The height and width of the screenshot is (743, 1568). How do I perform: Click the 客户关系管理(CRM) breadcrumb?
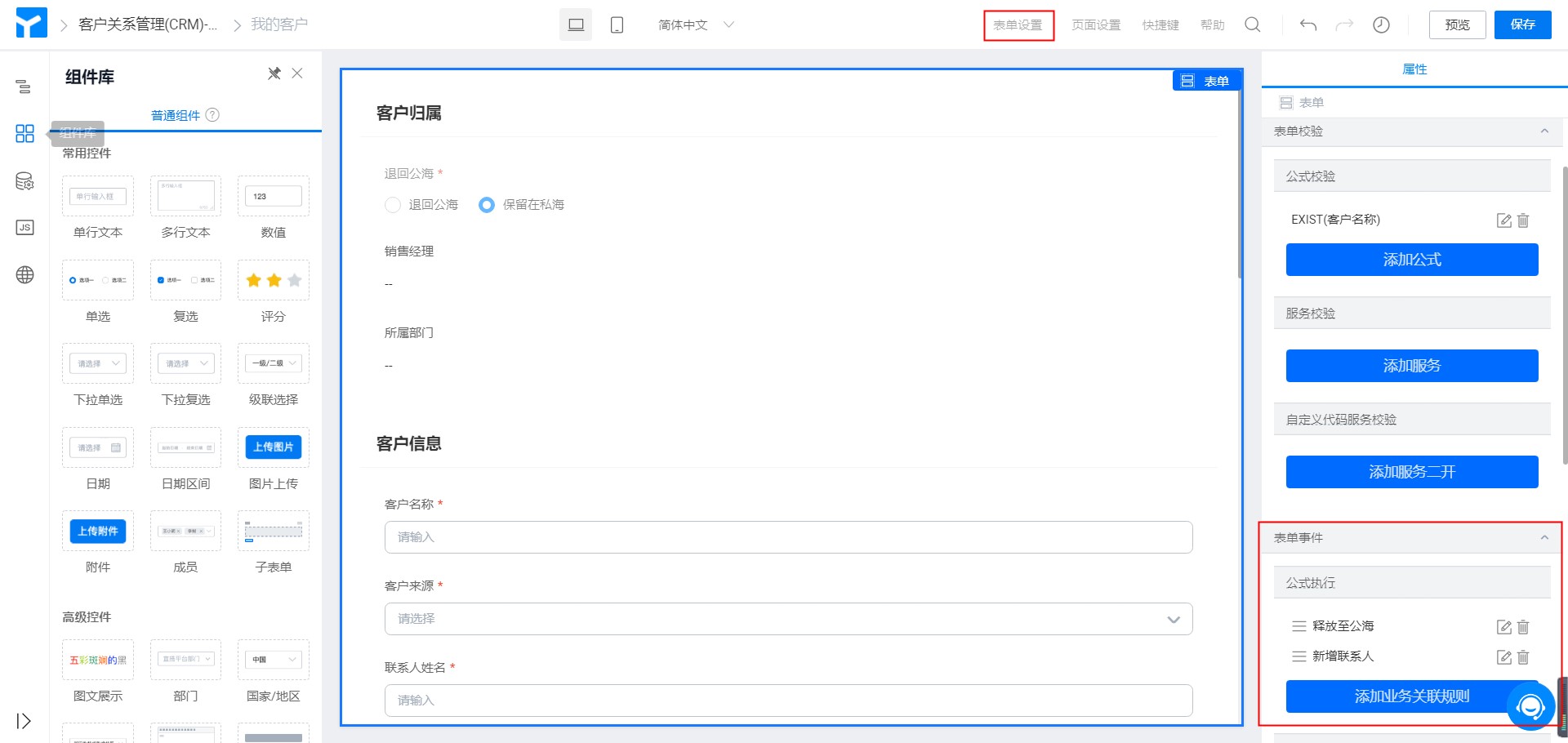tap(148, 24)
